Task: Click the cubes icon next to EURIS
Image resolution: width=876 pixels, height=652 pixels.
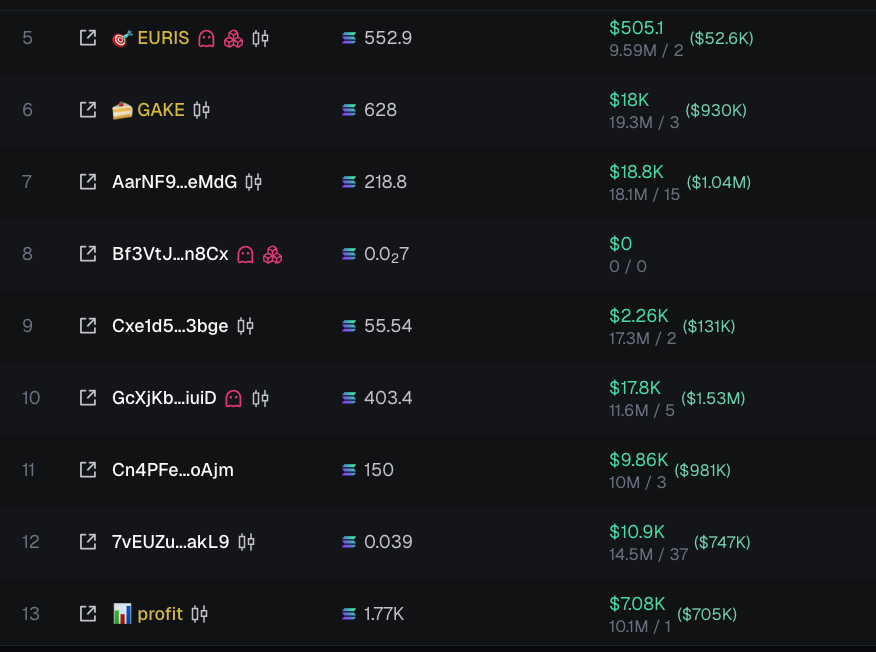Action: (234, 39)
